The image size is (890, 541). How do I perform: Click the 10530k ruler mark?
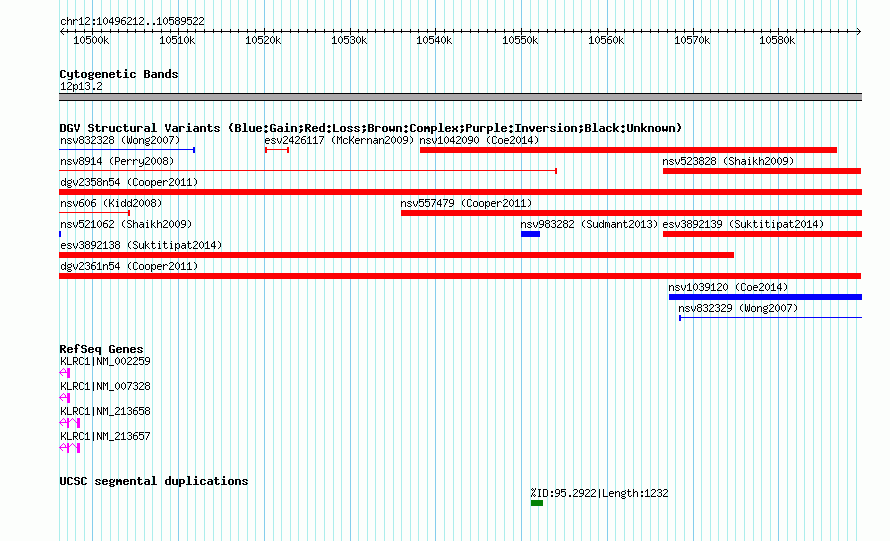[x=349, y=40]
